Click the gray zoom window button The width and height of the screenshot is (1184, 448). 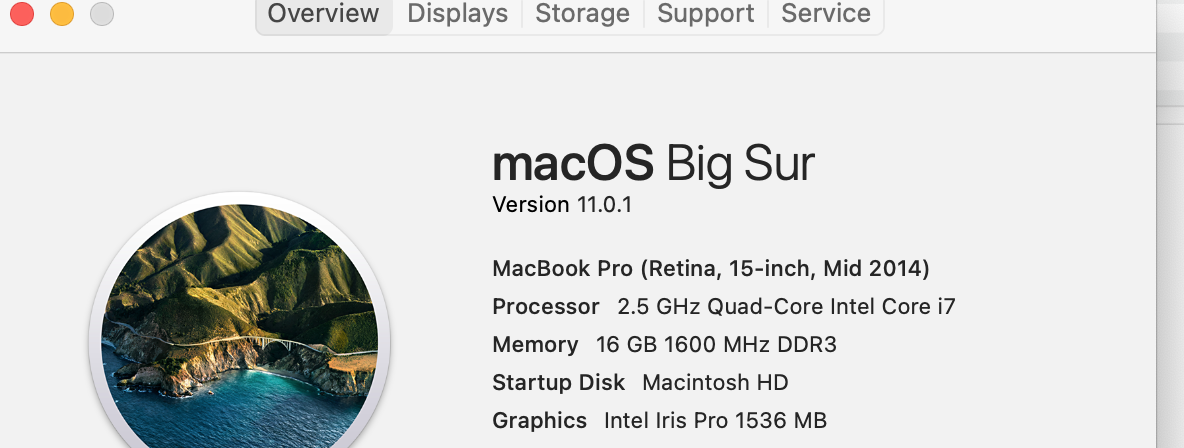[101, 14]
